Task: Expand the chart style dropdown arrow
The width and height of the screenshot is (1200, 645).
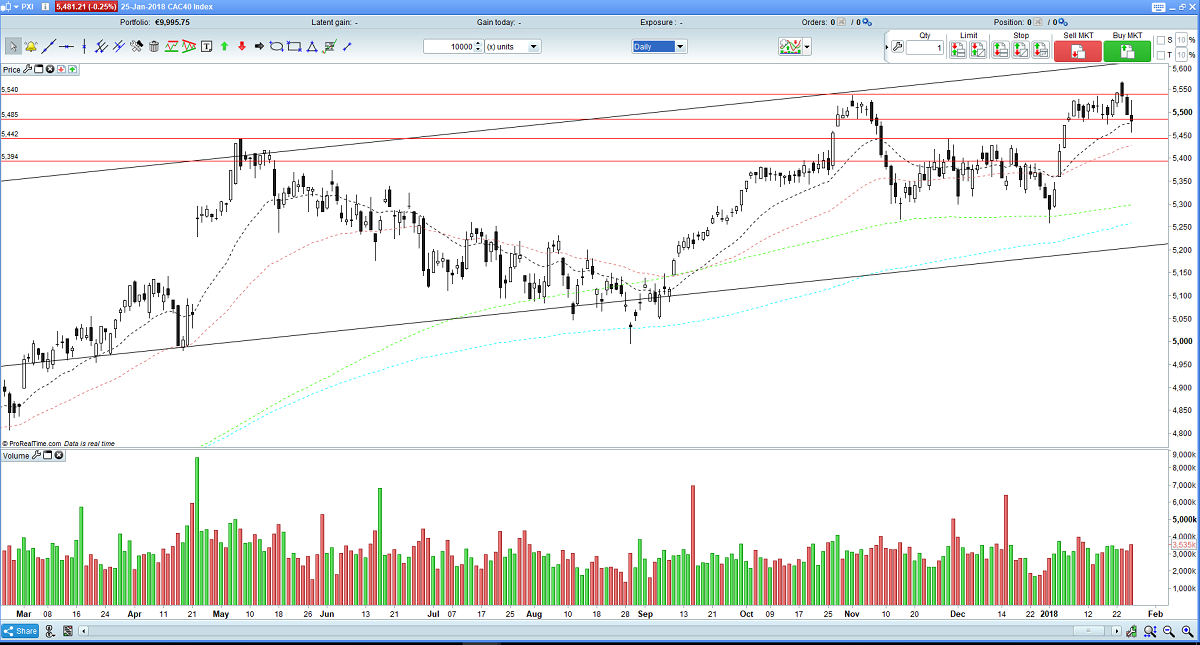Action: (x=806, y=46)
